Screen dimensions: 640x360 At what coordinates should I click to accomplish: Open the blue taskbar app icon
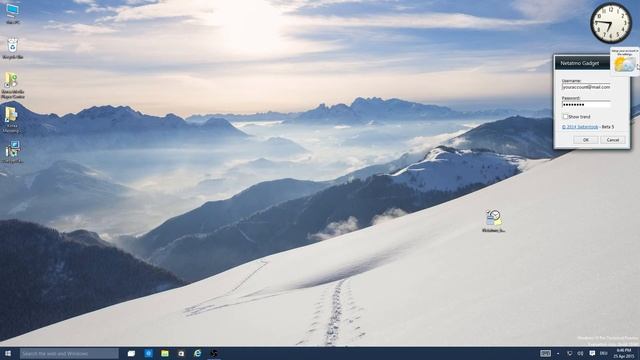pos(149,353)
